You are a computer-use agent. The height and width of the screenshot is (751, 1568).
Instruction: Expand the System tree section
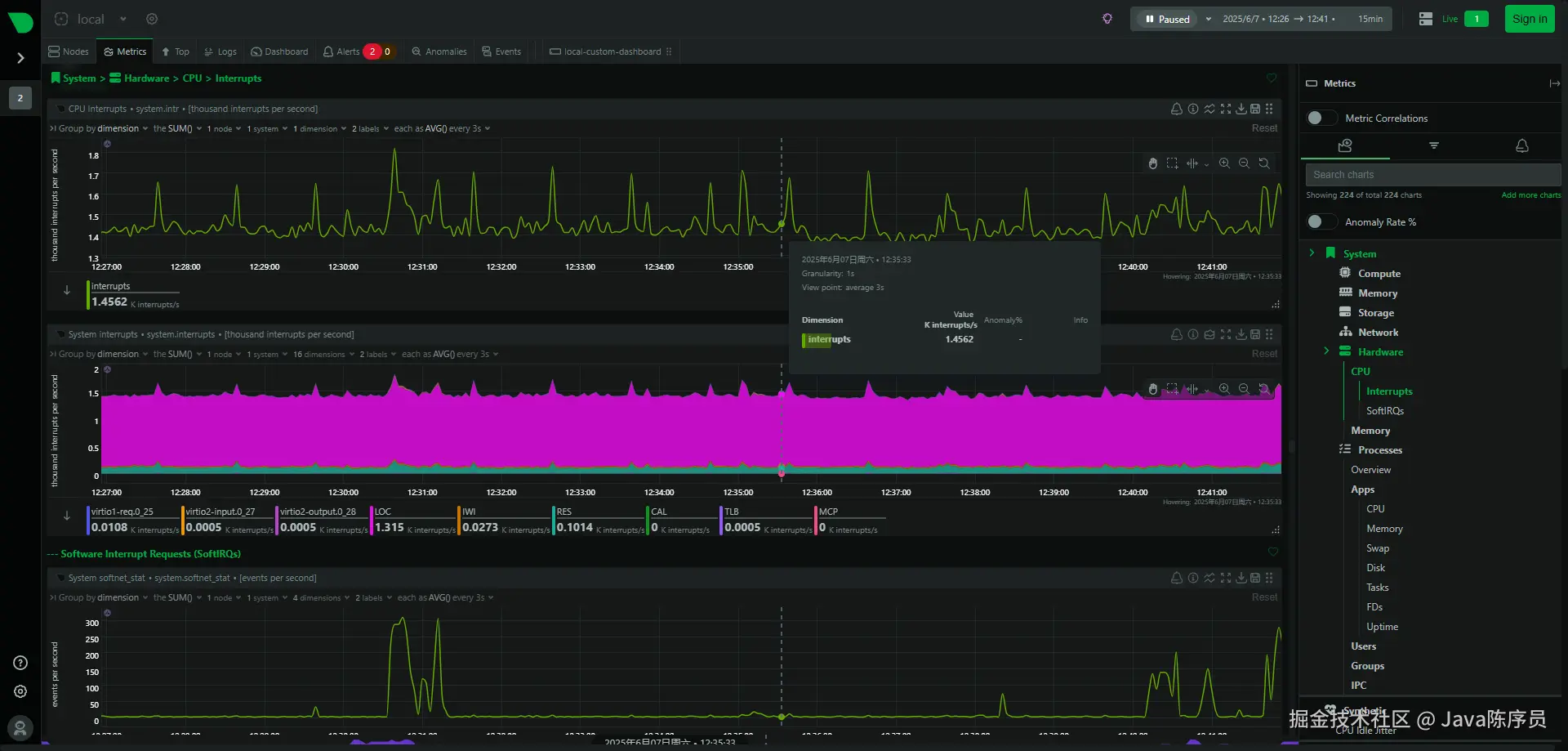pyautogui.click(x=1312, y=253)
